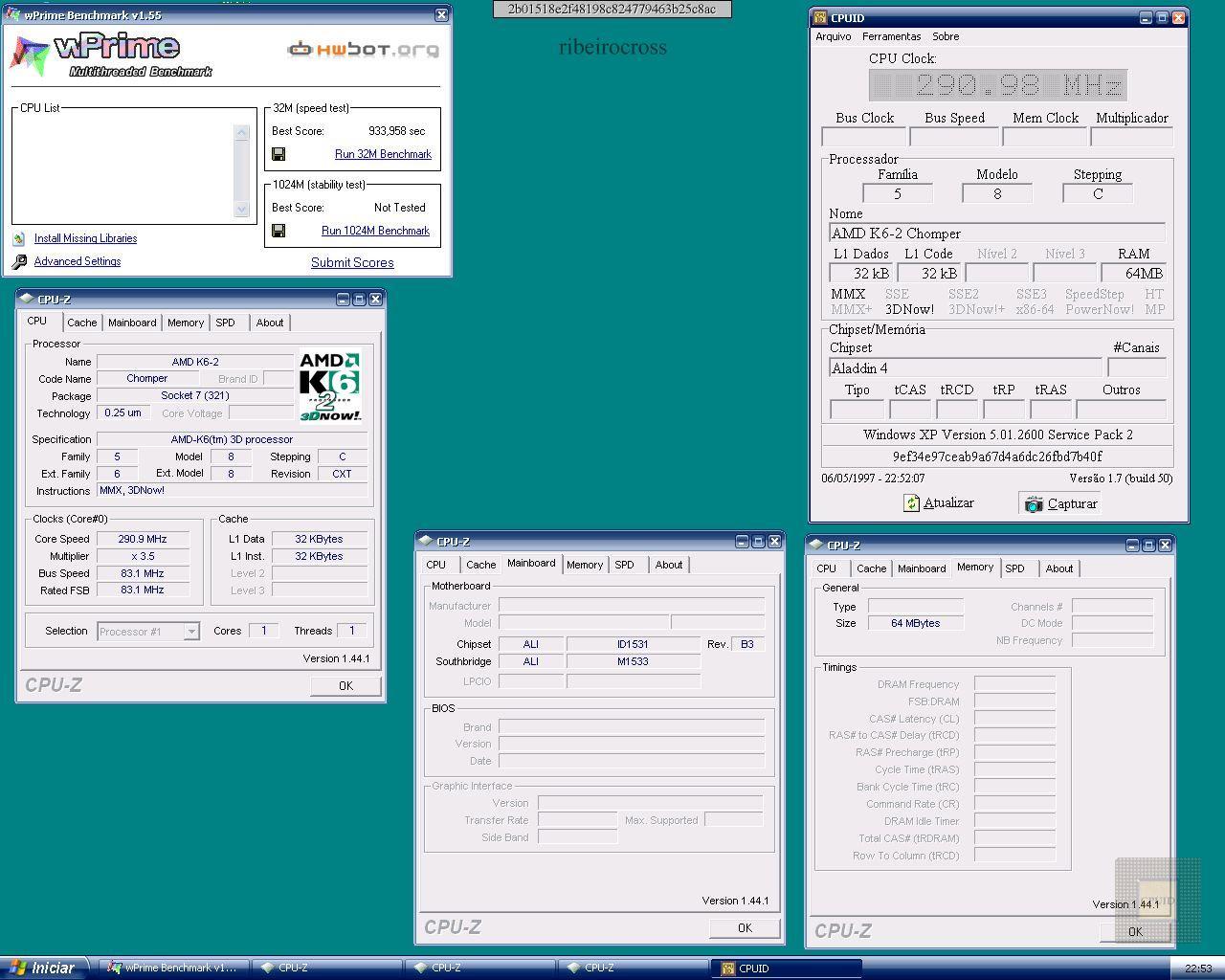Click the CPU-Z CPU window title icon
The image size is (1225, 980).
tap(27, 299)
